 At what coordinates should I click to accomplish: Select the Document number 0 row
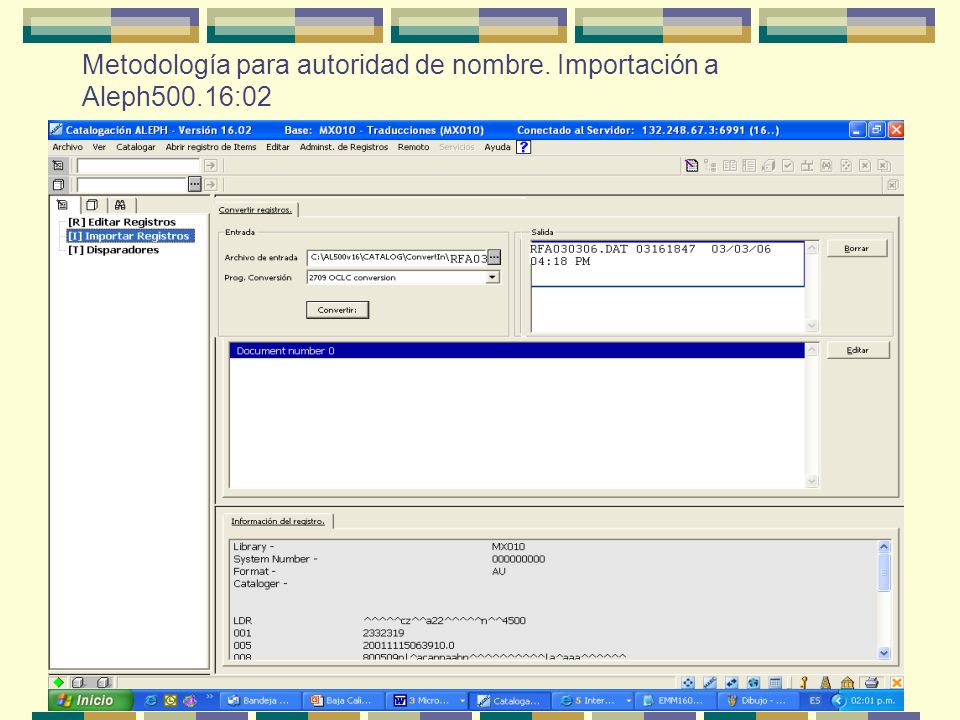click(517, 351)
